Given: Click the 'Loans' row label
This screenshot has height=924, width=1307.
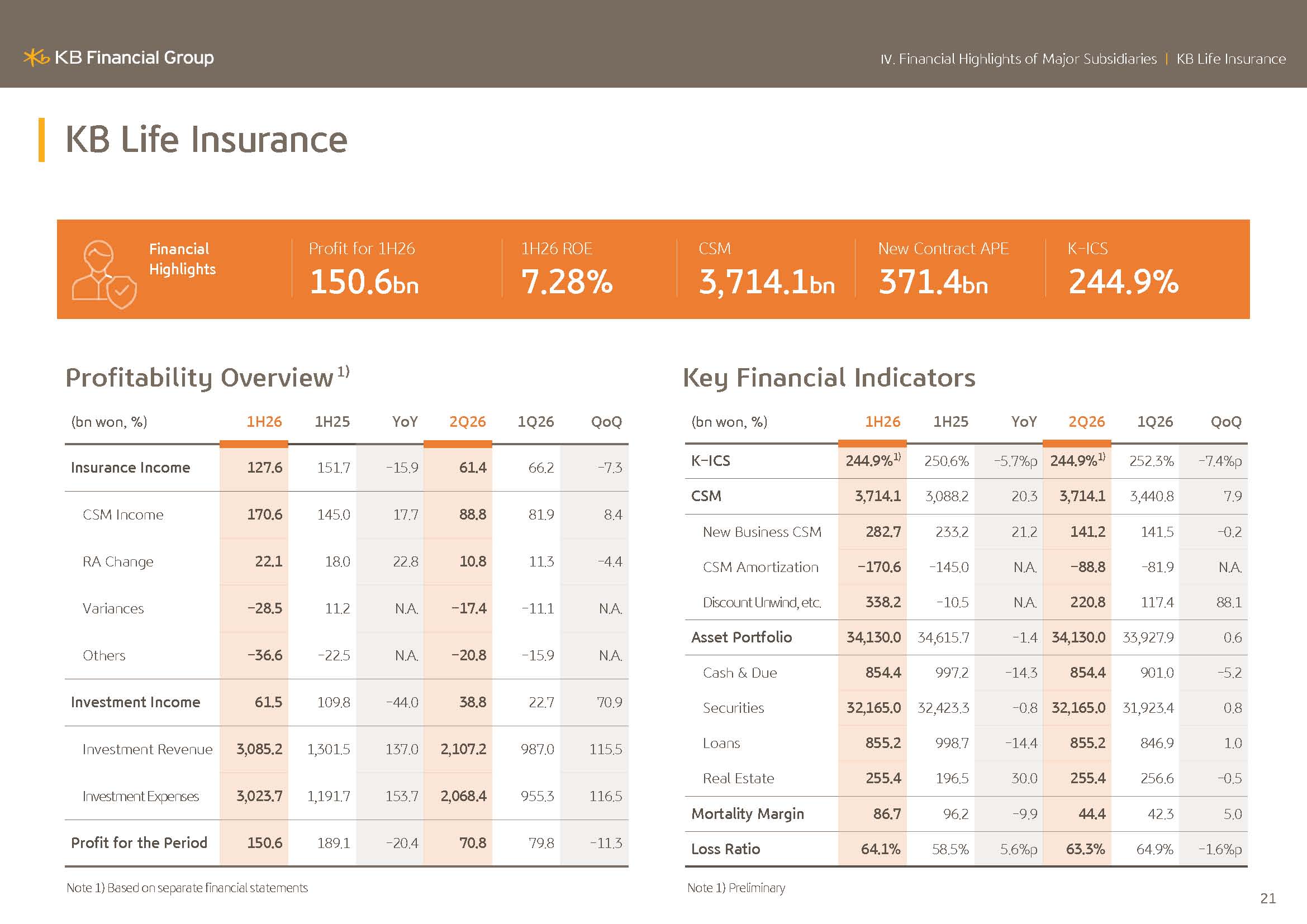Looking at the screenshot, I should 722,744.
